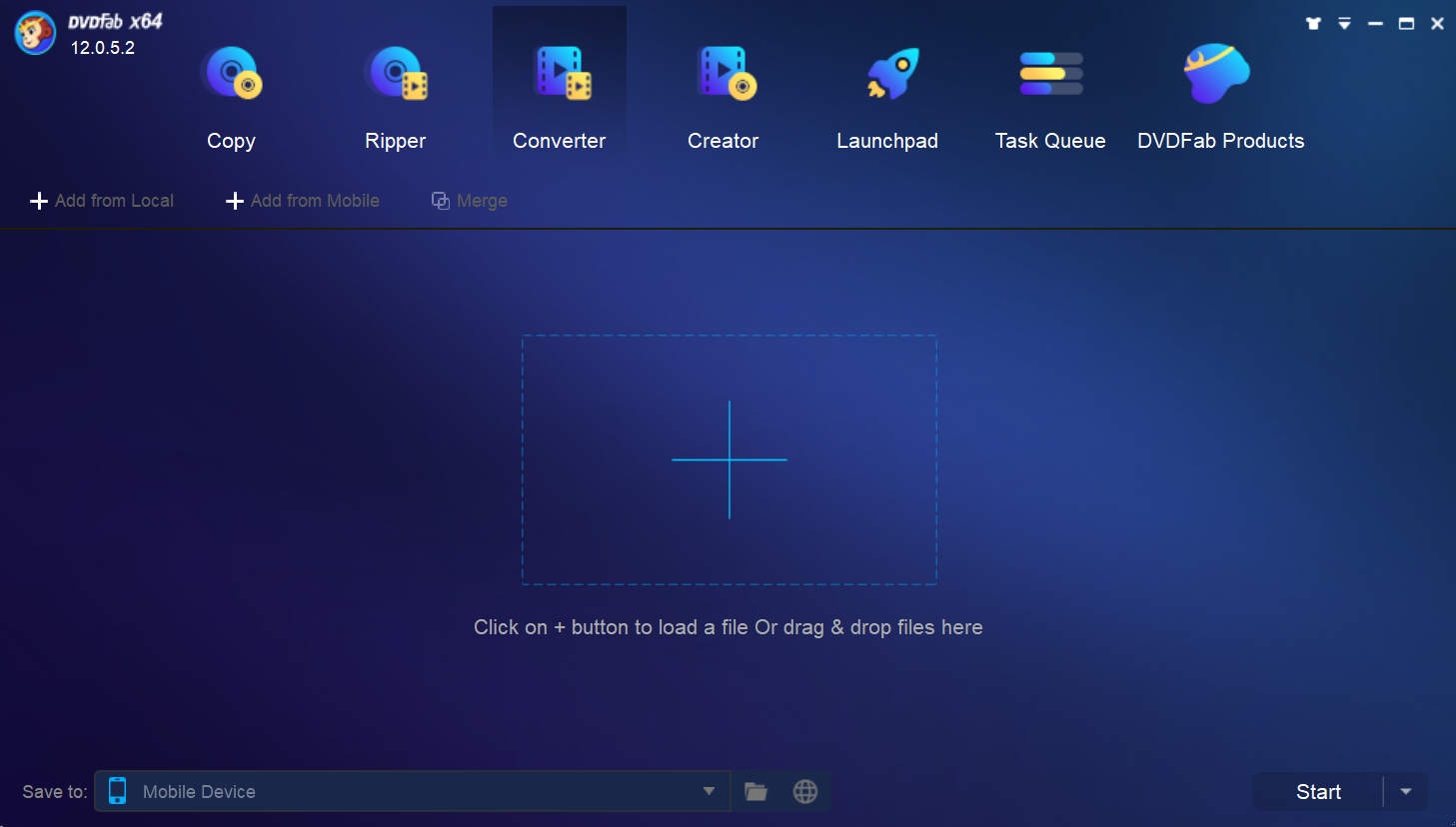Minimize the DVDFab window
Screen dimensions: 1456x827
tap(1375, 23)
